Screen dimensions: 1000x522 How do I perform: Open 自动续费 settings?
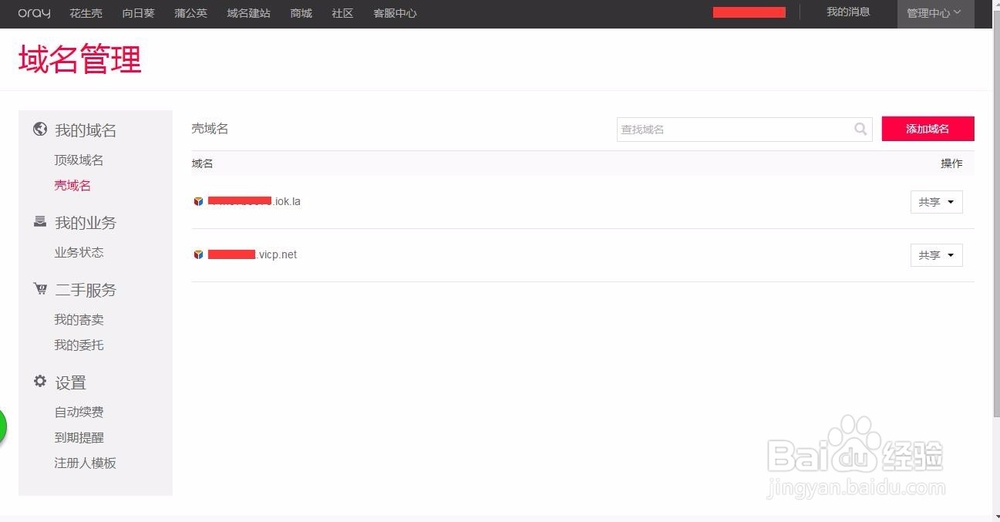(x=78, y=412)
